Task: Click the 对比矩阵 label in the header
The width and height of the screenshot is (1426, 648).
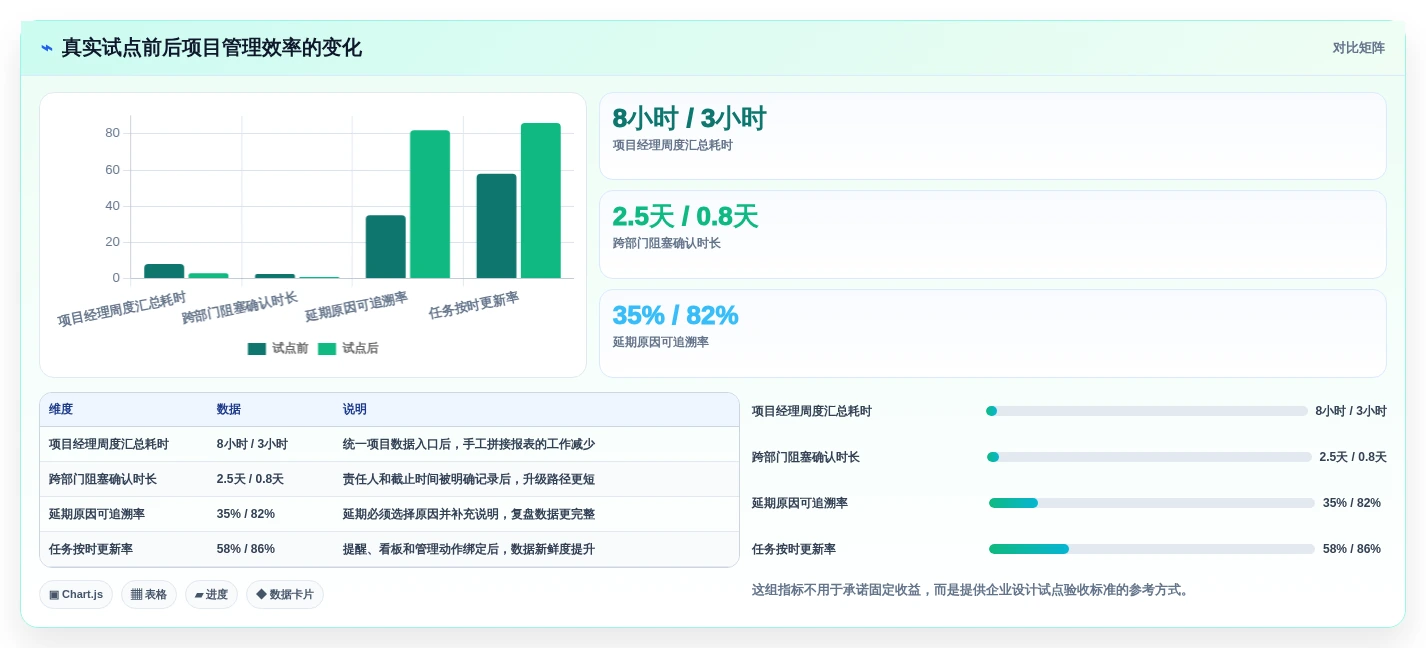Action: pos(1358,48)
